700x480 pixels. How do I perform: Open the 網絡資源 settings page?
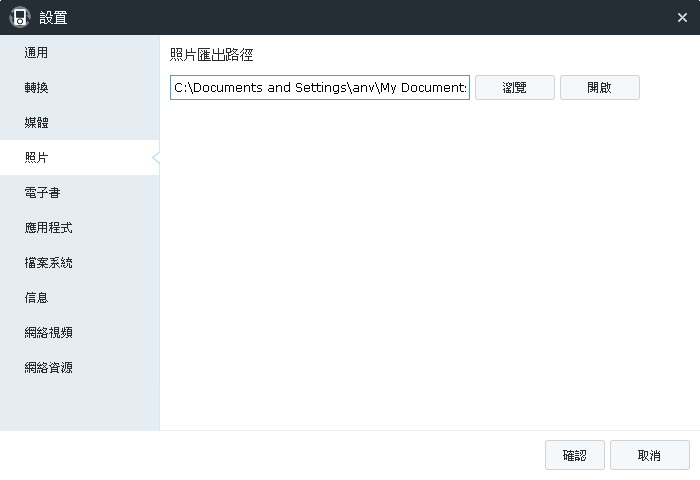(48, 368)
